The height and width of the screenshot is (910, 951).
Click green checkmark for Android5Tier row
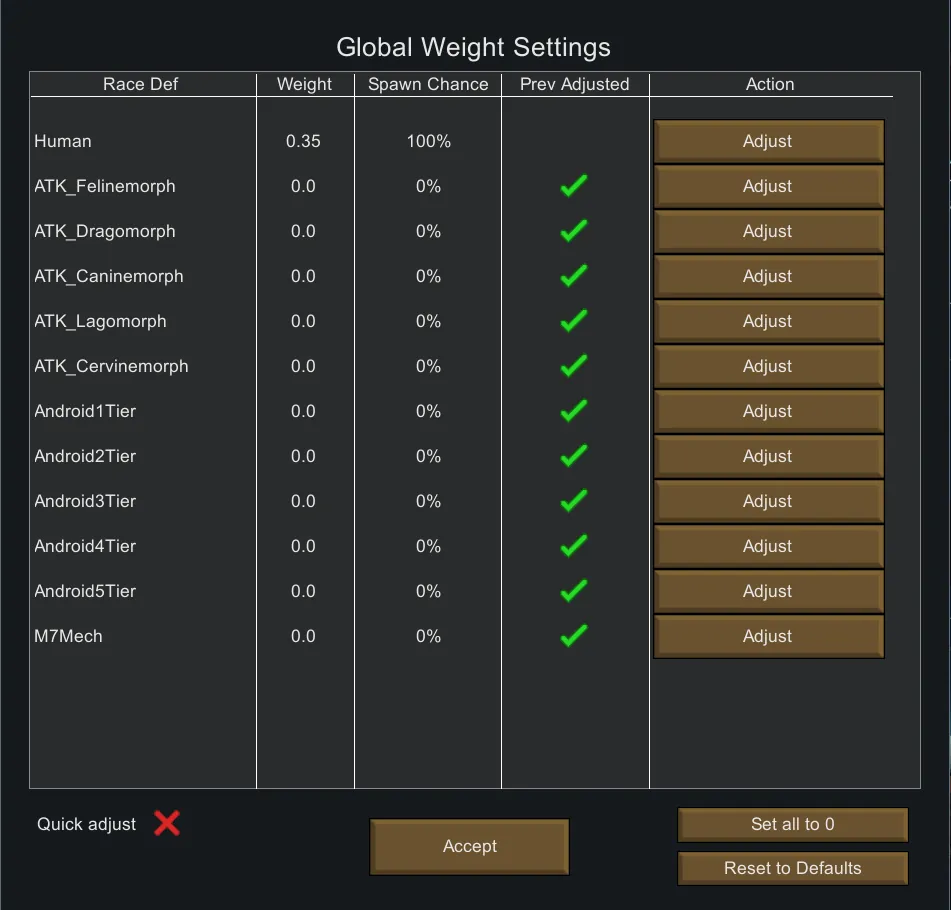(574, 591)
